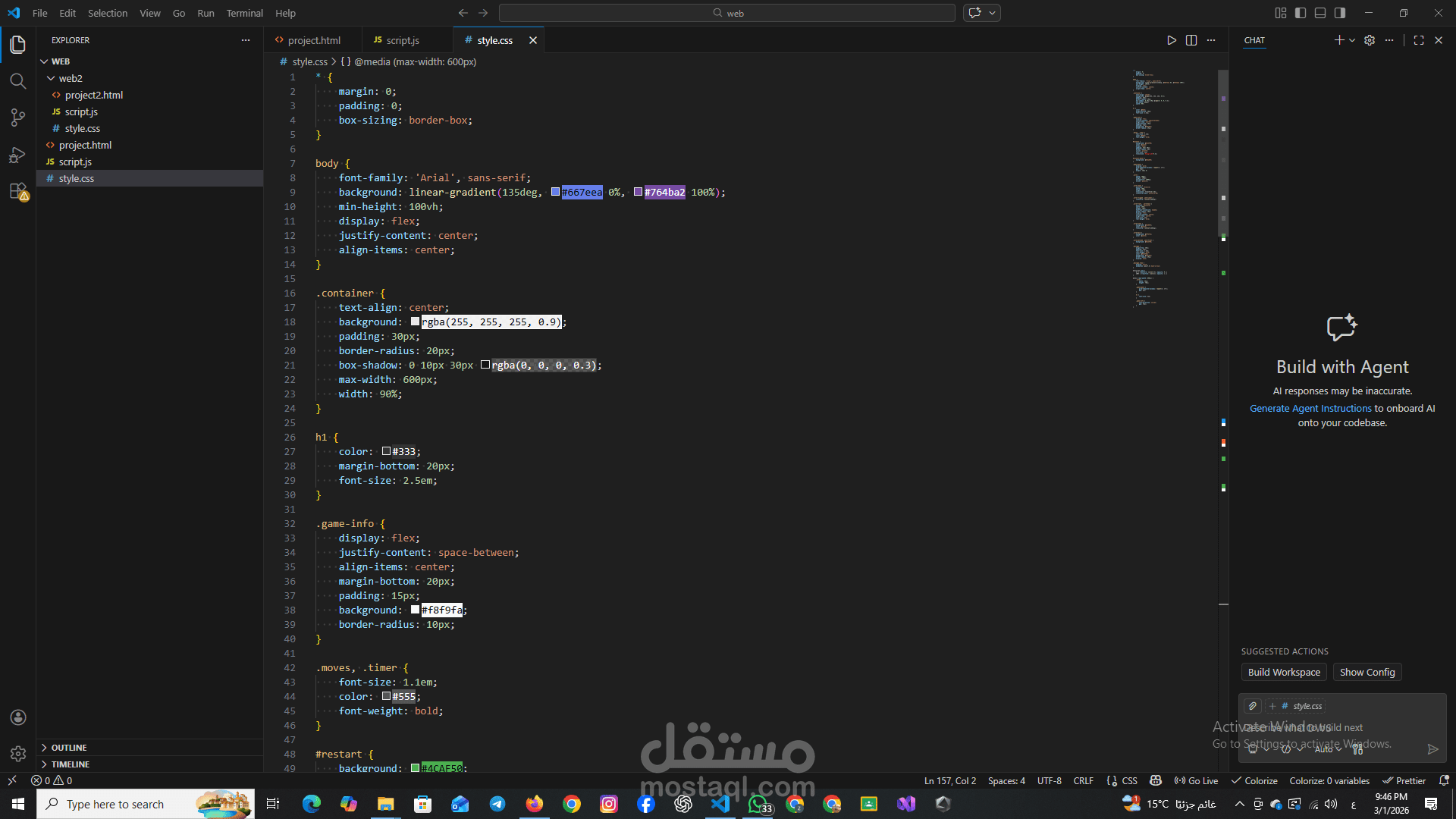Split the editor to the right
The width and height of the screenshot is (1456, 819).
pos(1191,40)
